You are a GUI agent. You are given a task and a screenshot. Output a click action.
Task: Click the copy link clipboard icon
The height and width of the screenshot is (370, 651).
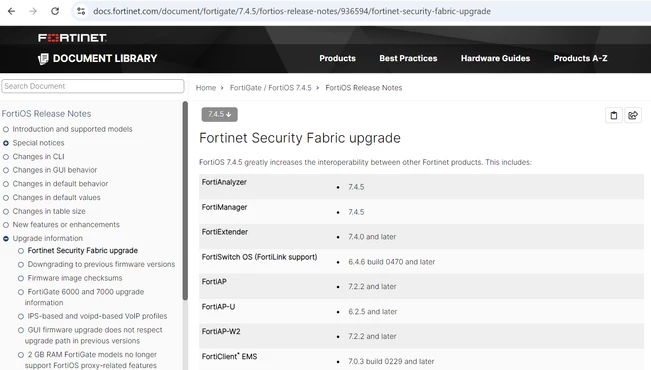coord(614,115)
